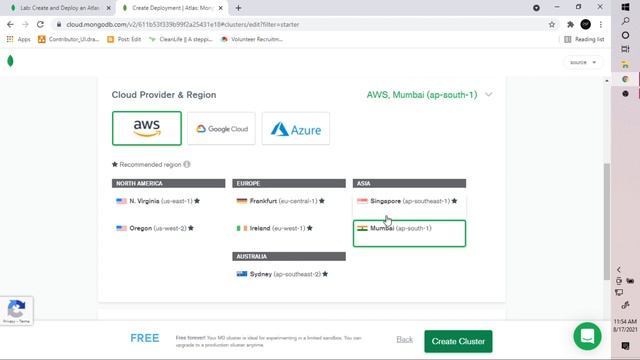Image resolution: width=640 pixels, height=360 pixels.
Task: Open Task View on the taskbar
Action: (x=625, y=49)
